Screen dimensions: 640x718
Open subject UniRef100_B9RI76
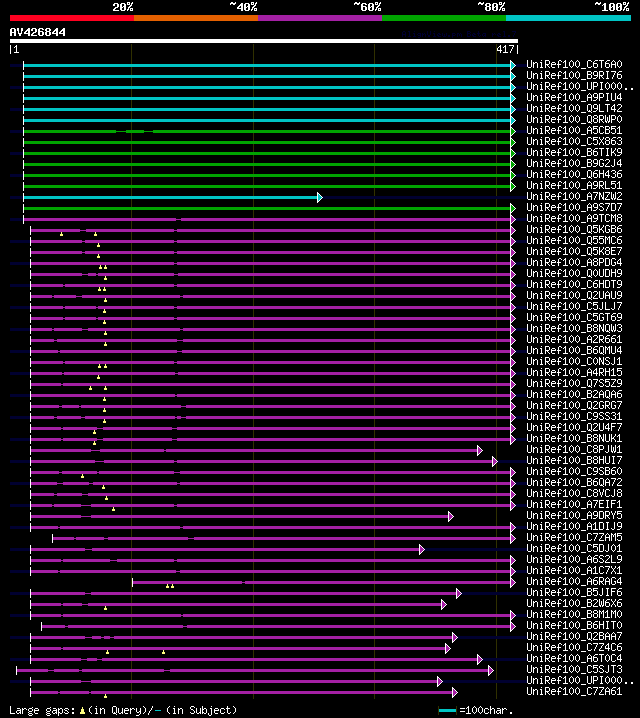pos(574,76)
